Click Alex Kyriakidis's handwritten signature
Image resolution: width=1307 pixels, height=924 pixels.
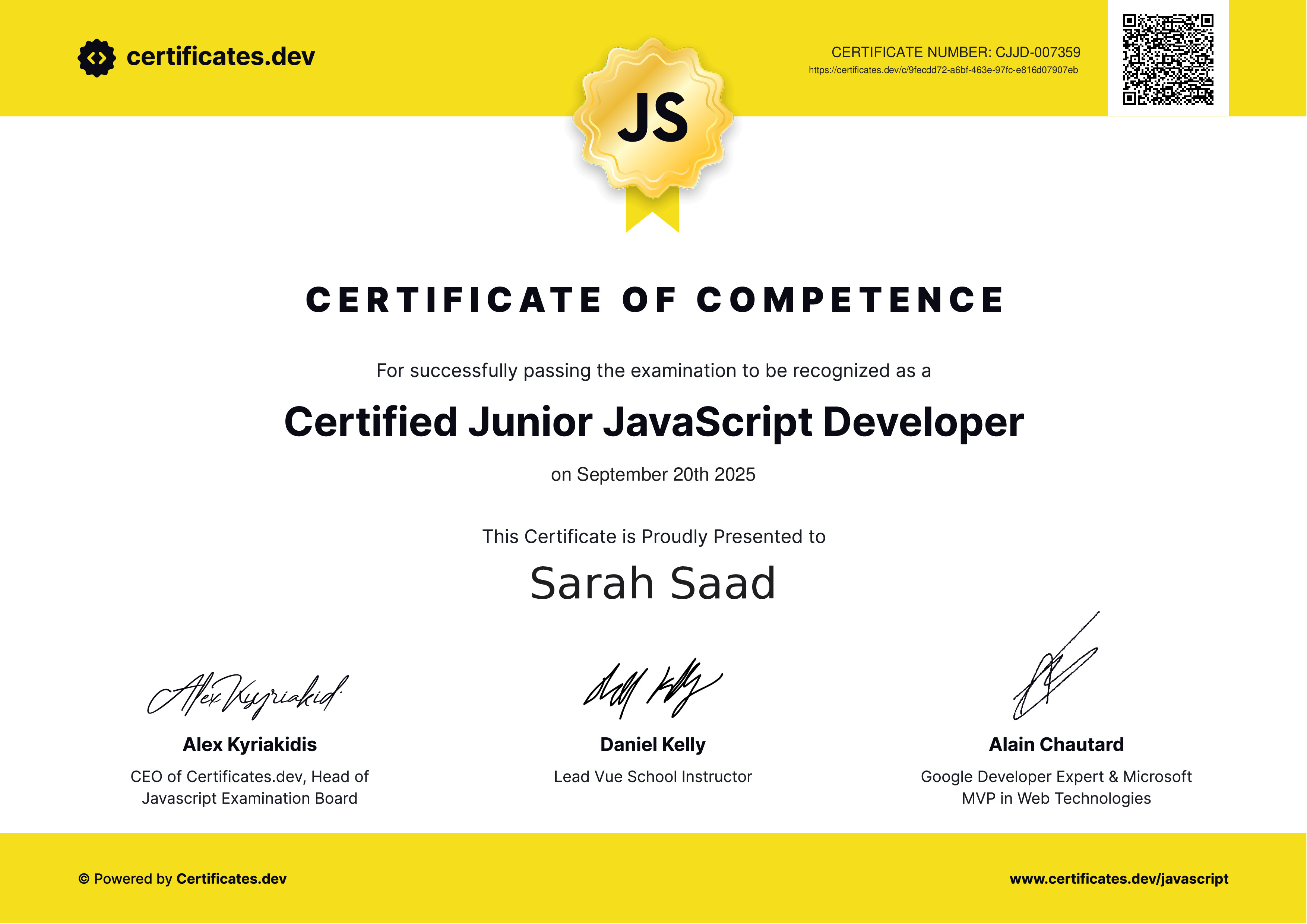248,695
